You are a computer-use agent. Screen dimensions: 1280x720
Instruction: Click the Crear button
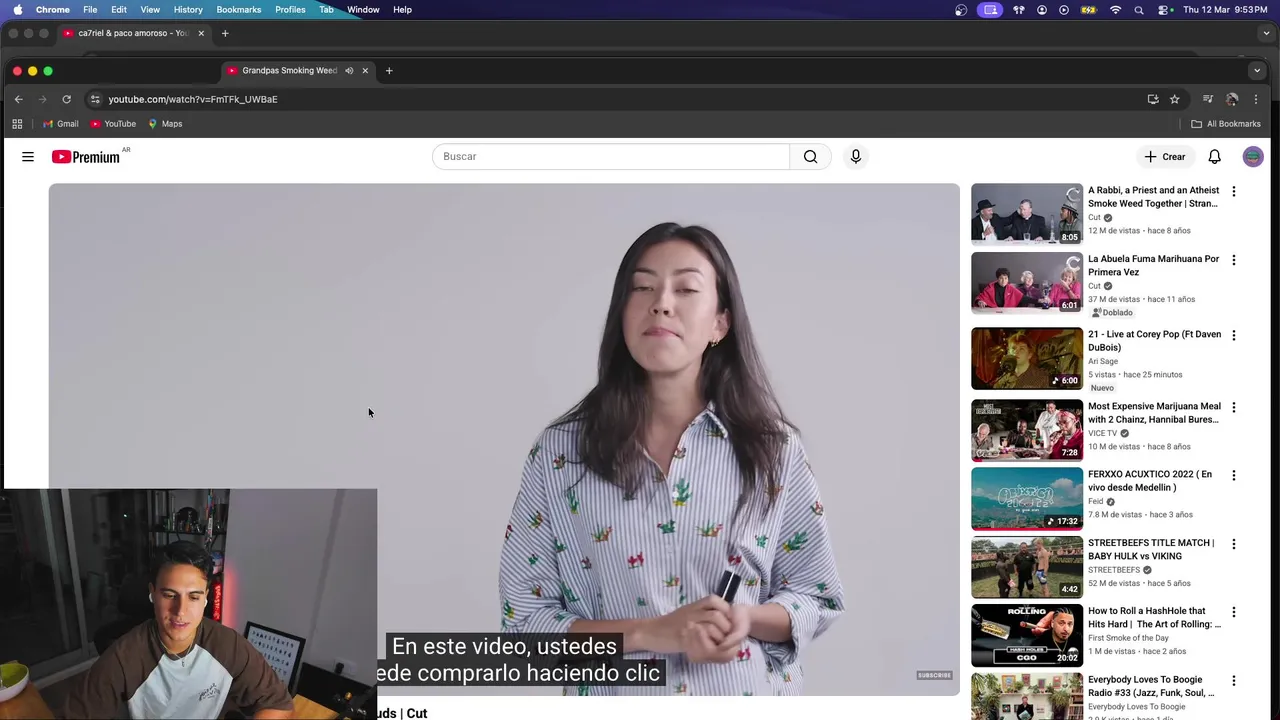pos(1165,157)
